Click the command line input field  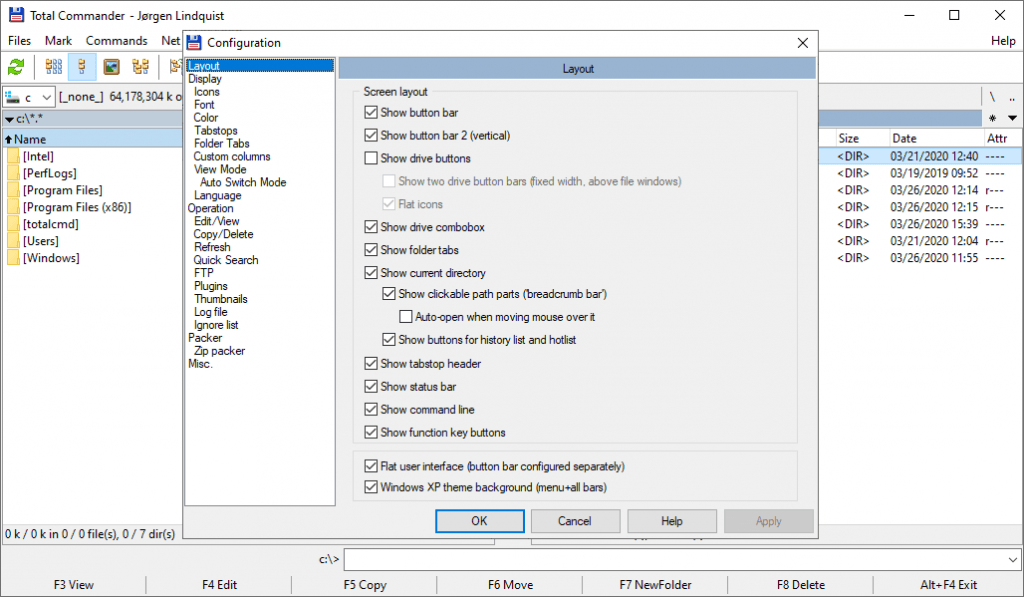(x=680, y=559)
